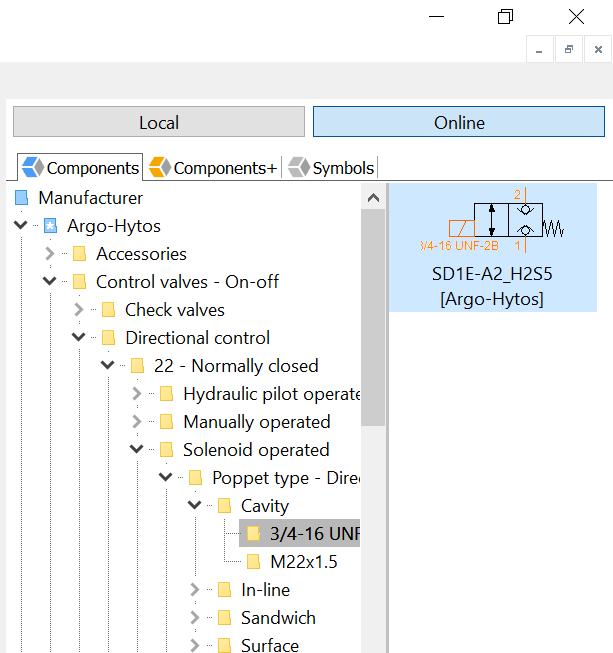The image size is (613, 653).
Task: Select the M22x1.5 cavity item
Action: click(x=304, y=562)
